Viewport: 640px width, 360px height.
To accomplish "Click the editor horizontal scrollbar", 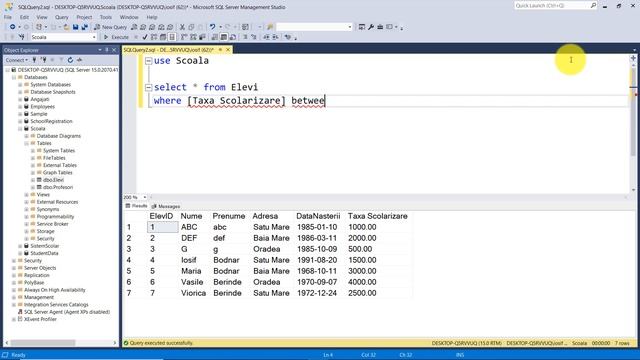I will coord(388,197).
